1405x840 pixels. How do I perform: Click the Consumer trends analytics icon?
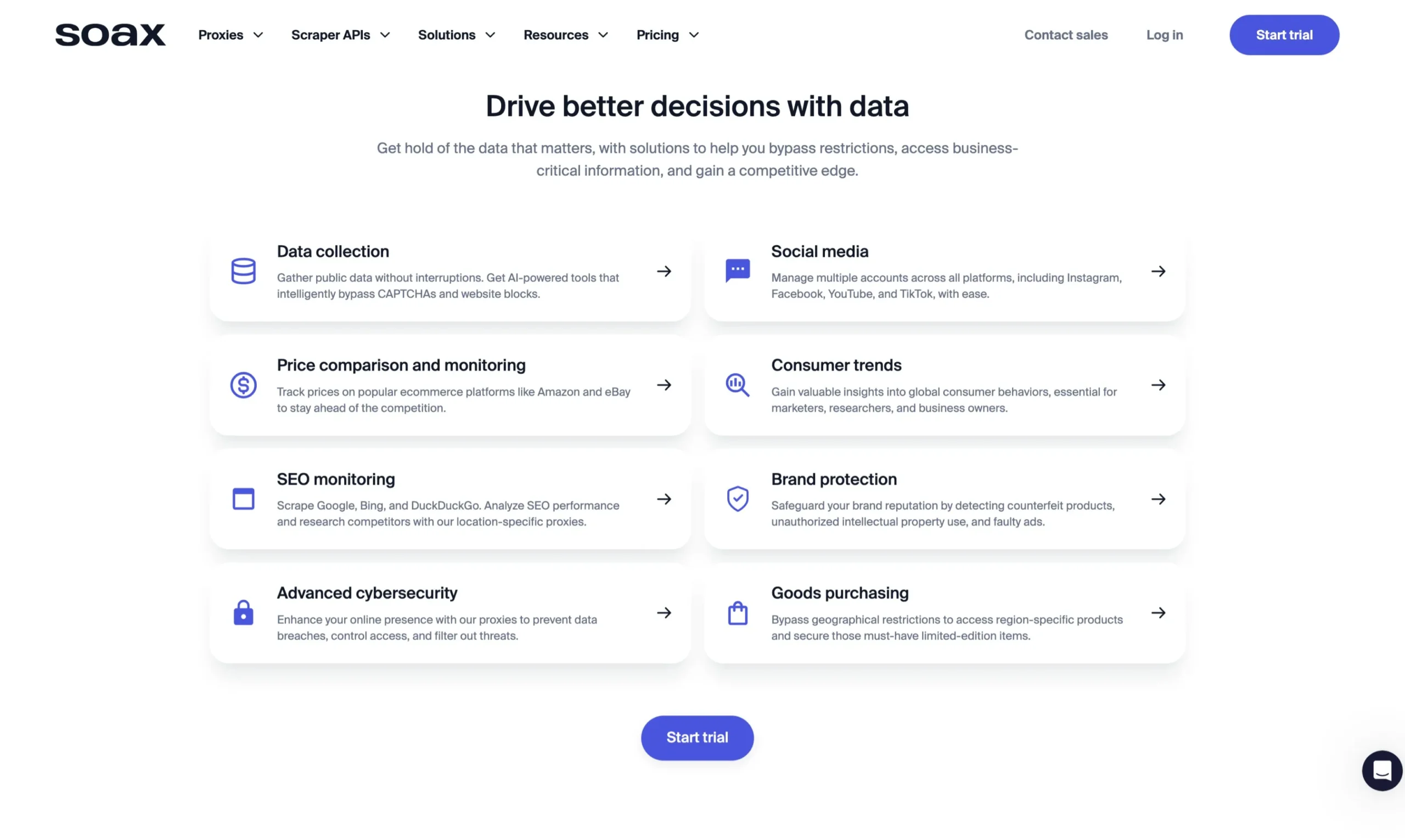point(737,385)
